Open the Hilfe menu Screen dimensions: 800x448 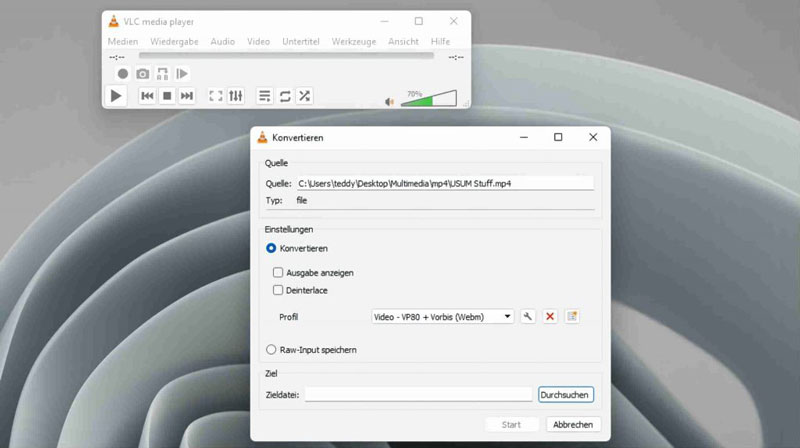[x=440, y=41]
